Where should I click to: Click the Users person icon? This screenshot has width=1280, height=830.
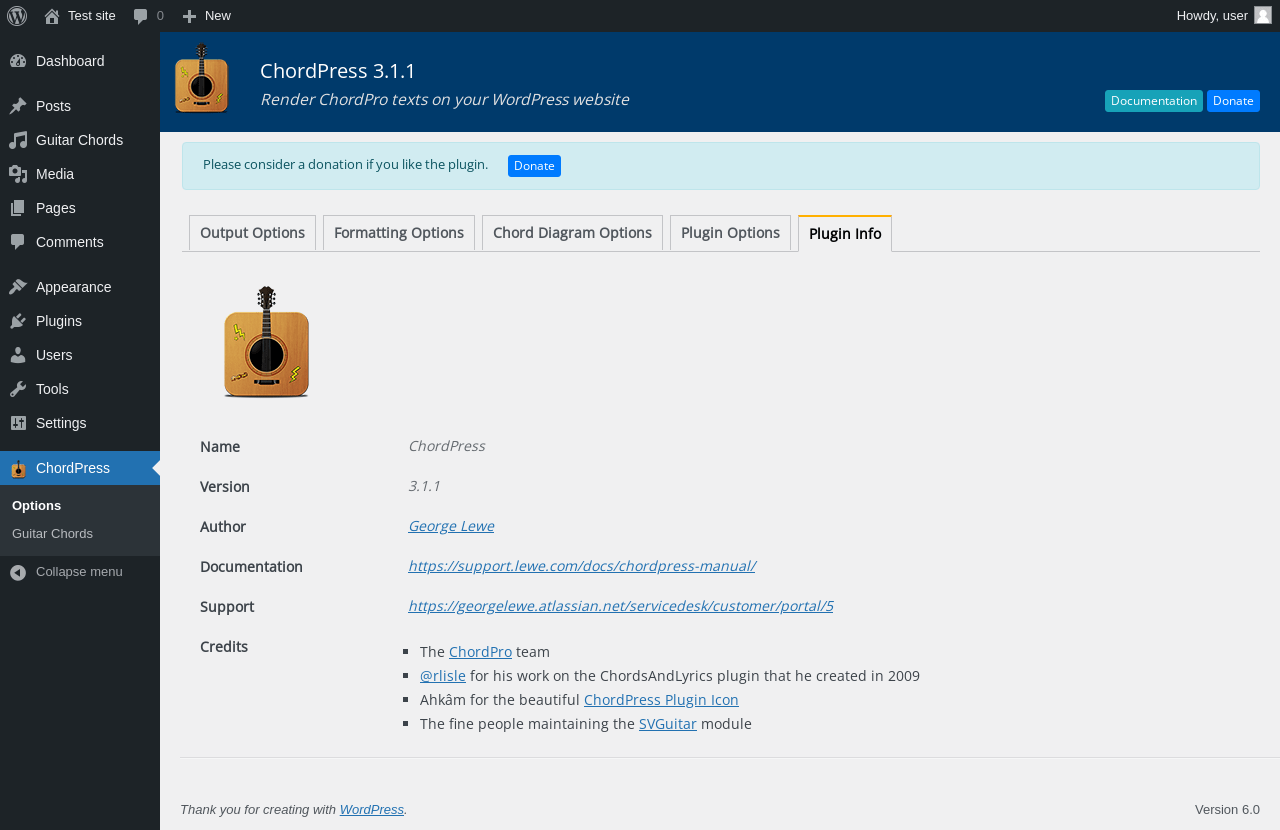pyautogui.click(x=18, y=355)
